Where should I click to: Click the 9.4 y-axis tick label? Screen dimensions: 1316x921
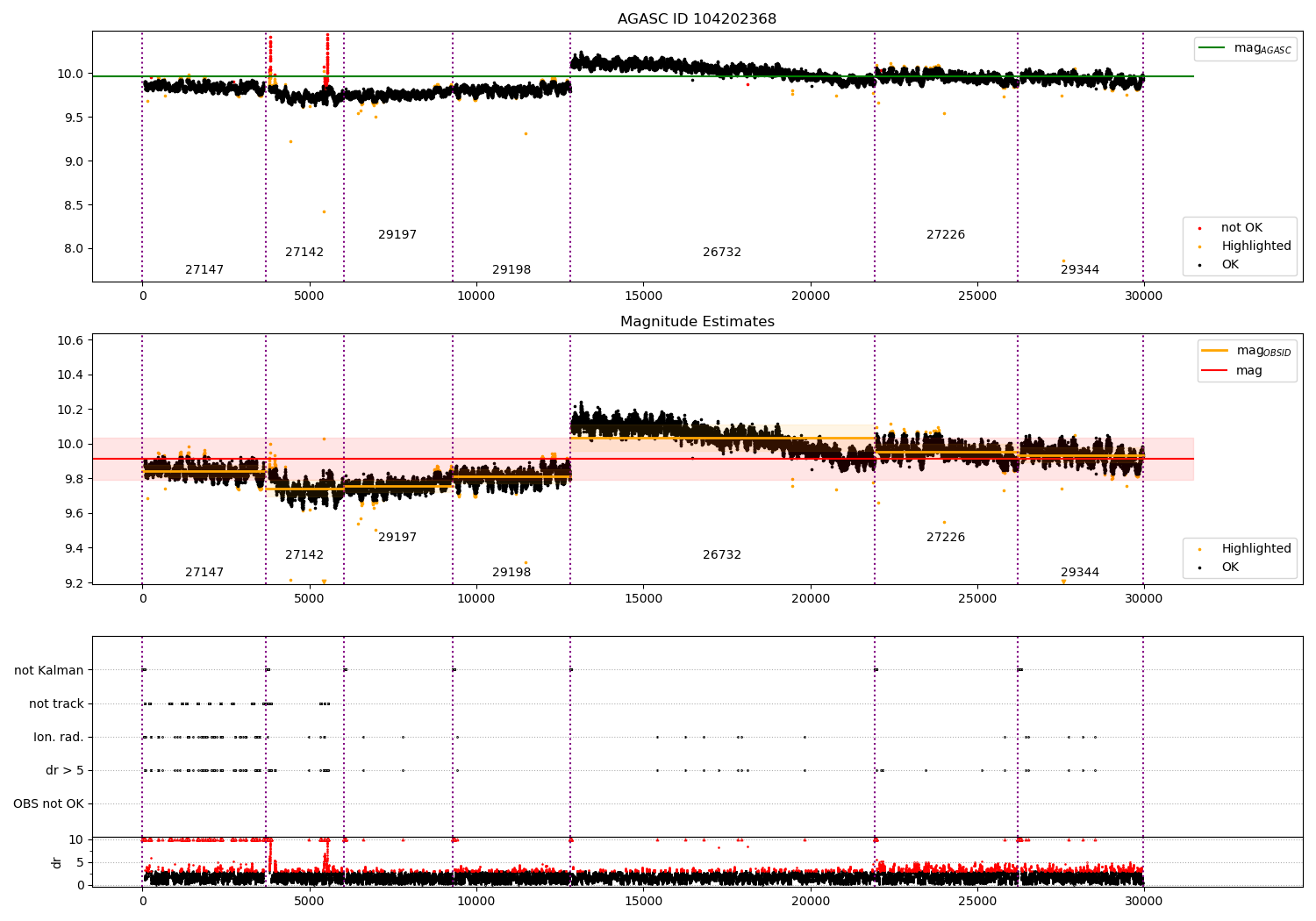coord(74,548)
